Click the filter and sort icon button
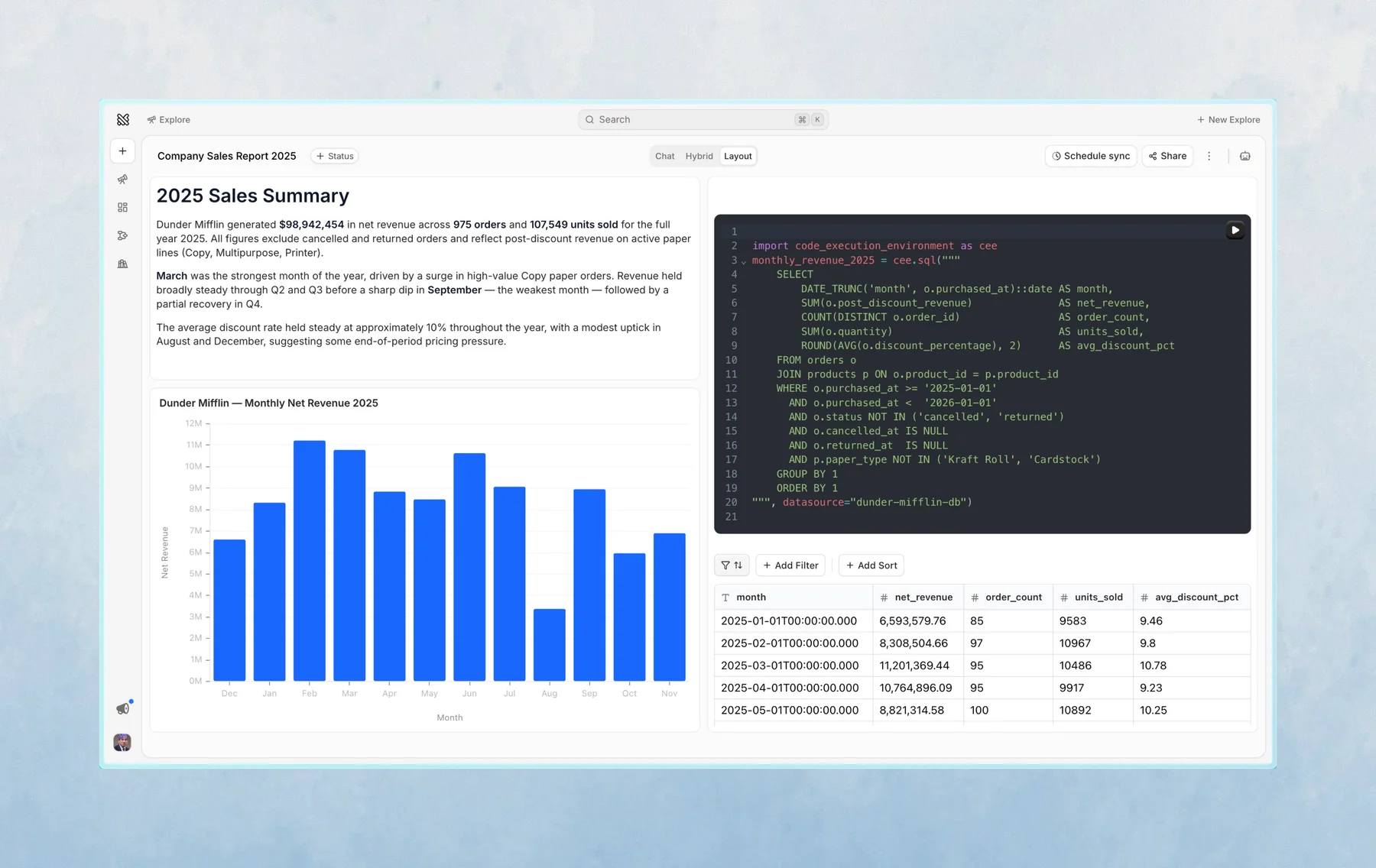This screenshot has height=868, width=1376. (732, 565)
